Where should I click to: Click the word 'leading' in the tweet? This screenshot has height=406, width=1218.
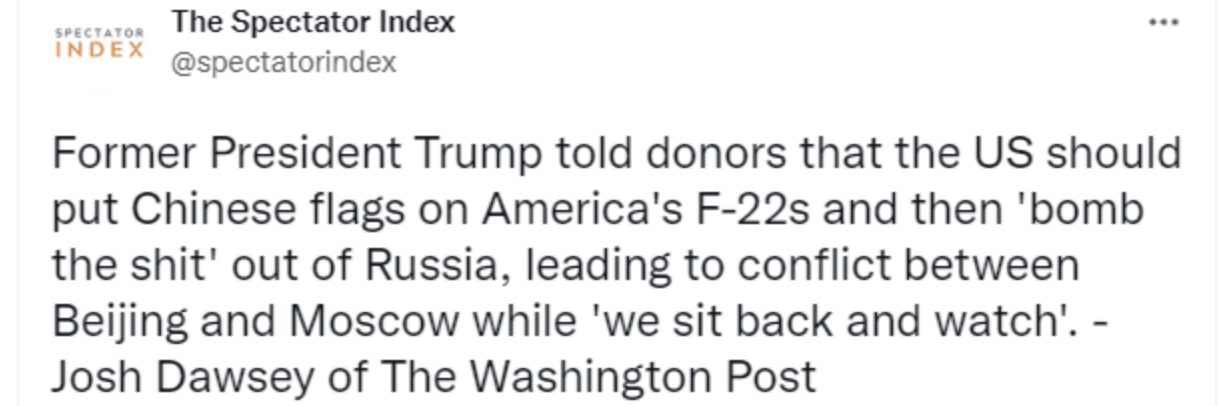coord(593,266)
